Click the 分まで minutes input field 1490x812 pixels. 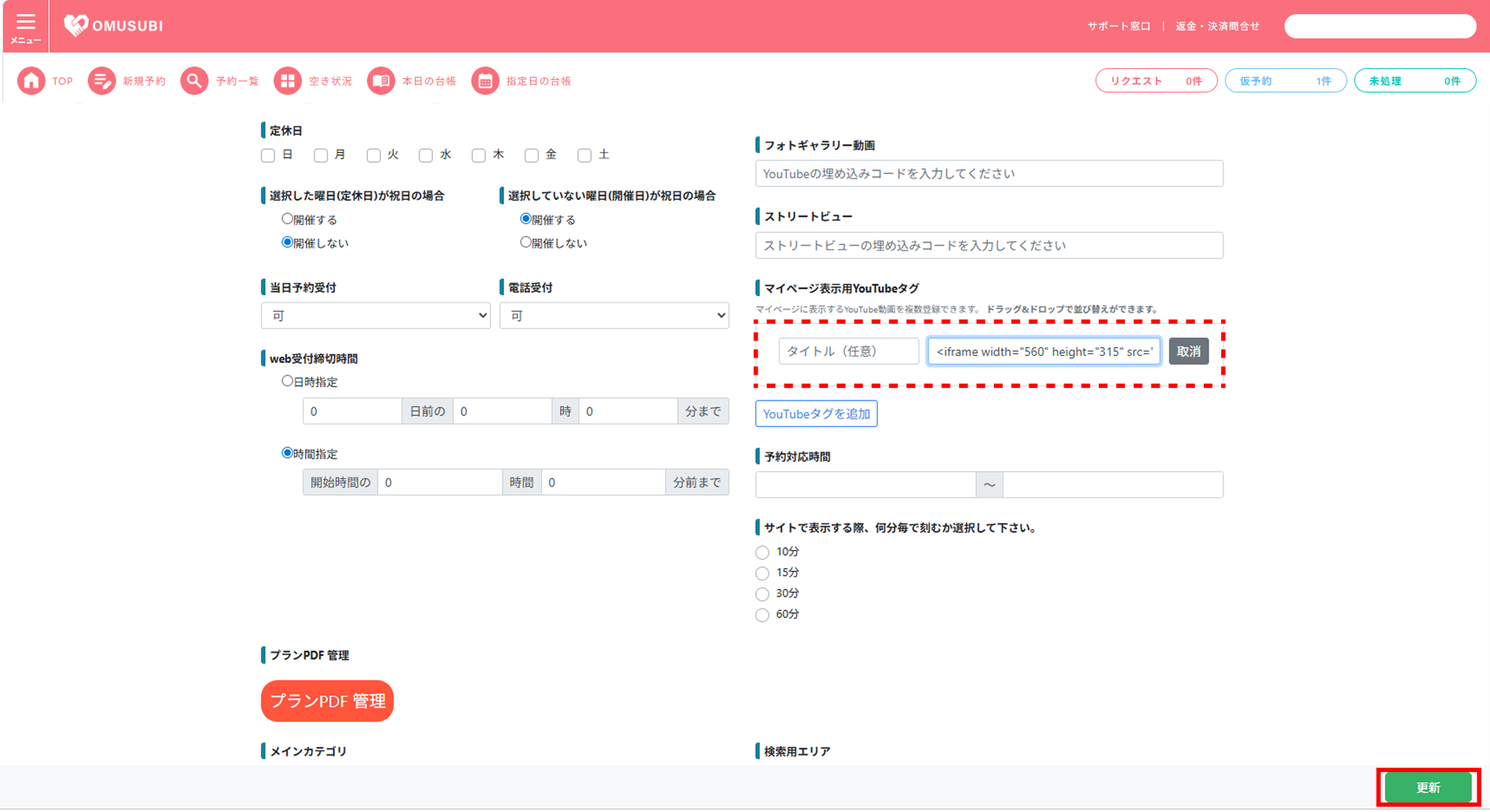(628, 411)
